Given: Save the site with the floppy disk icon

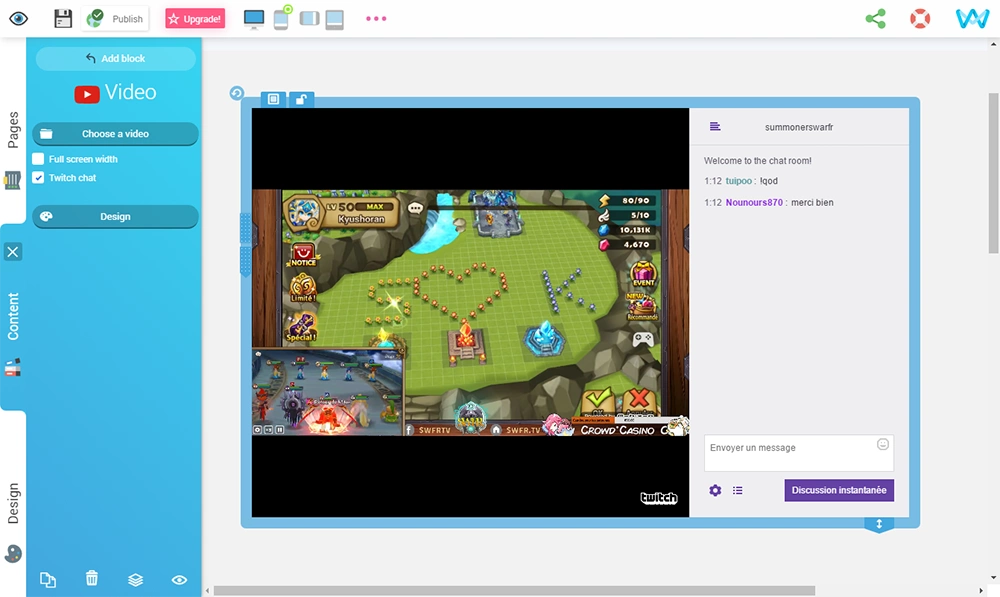Looking at the screenshot, I should [x=63, y=18].
